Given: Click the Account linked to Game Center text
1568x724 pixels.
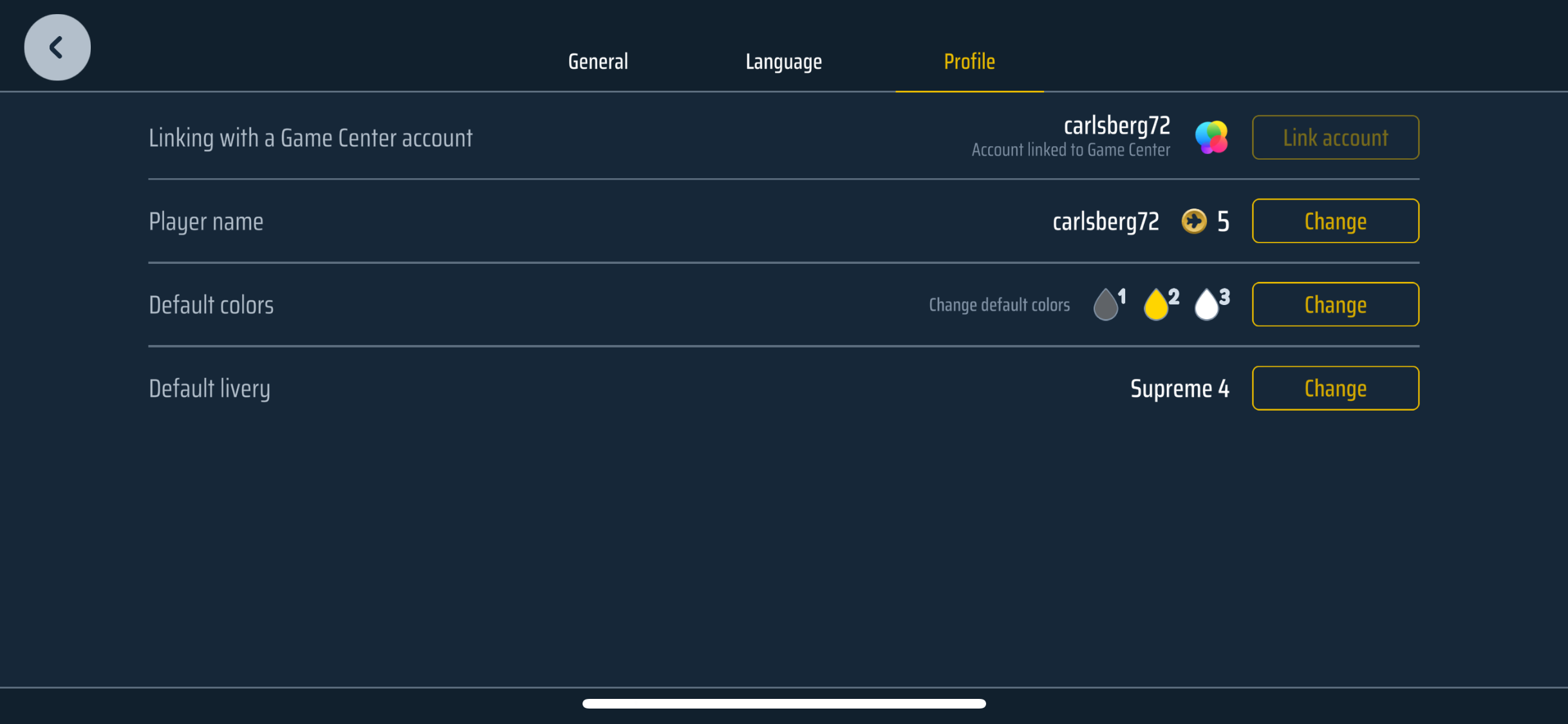Looking at the screenshot, I should point(1070,150).
